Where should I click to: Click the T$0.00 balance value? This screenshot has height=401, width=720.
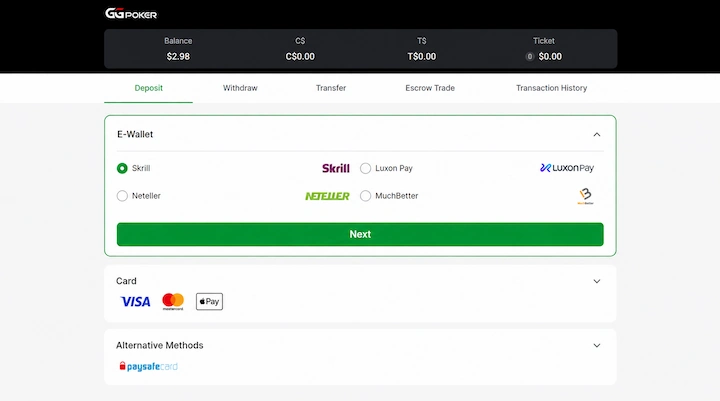(x=422, y=56)
